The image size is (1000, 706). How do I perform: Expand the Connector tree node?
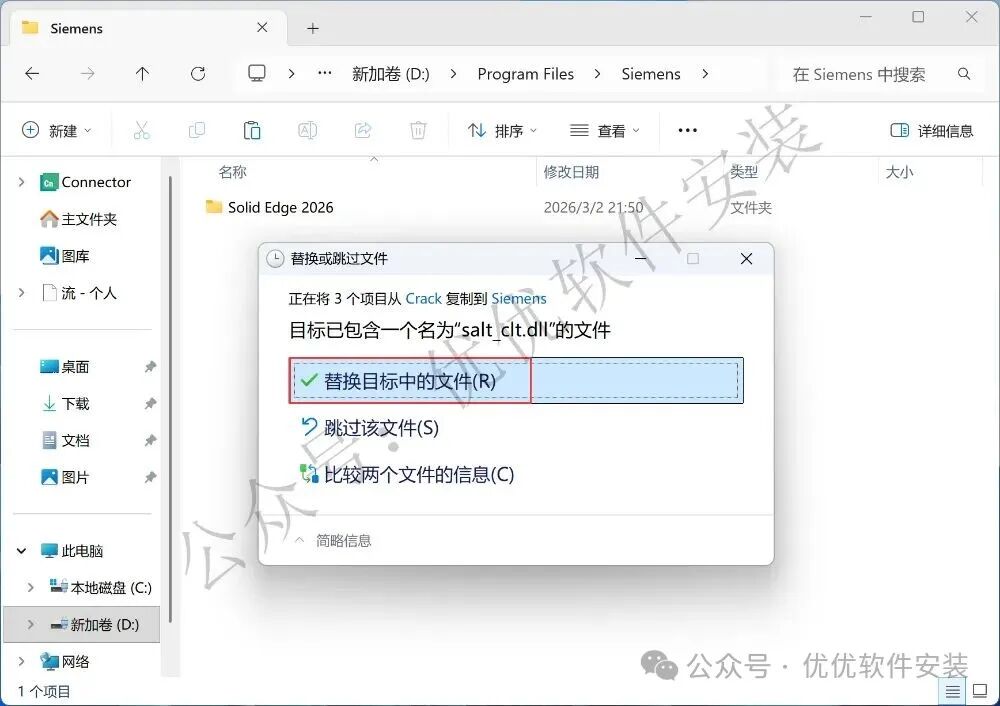pos(22,182)
